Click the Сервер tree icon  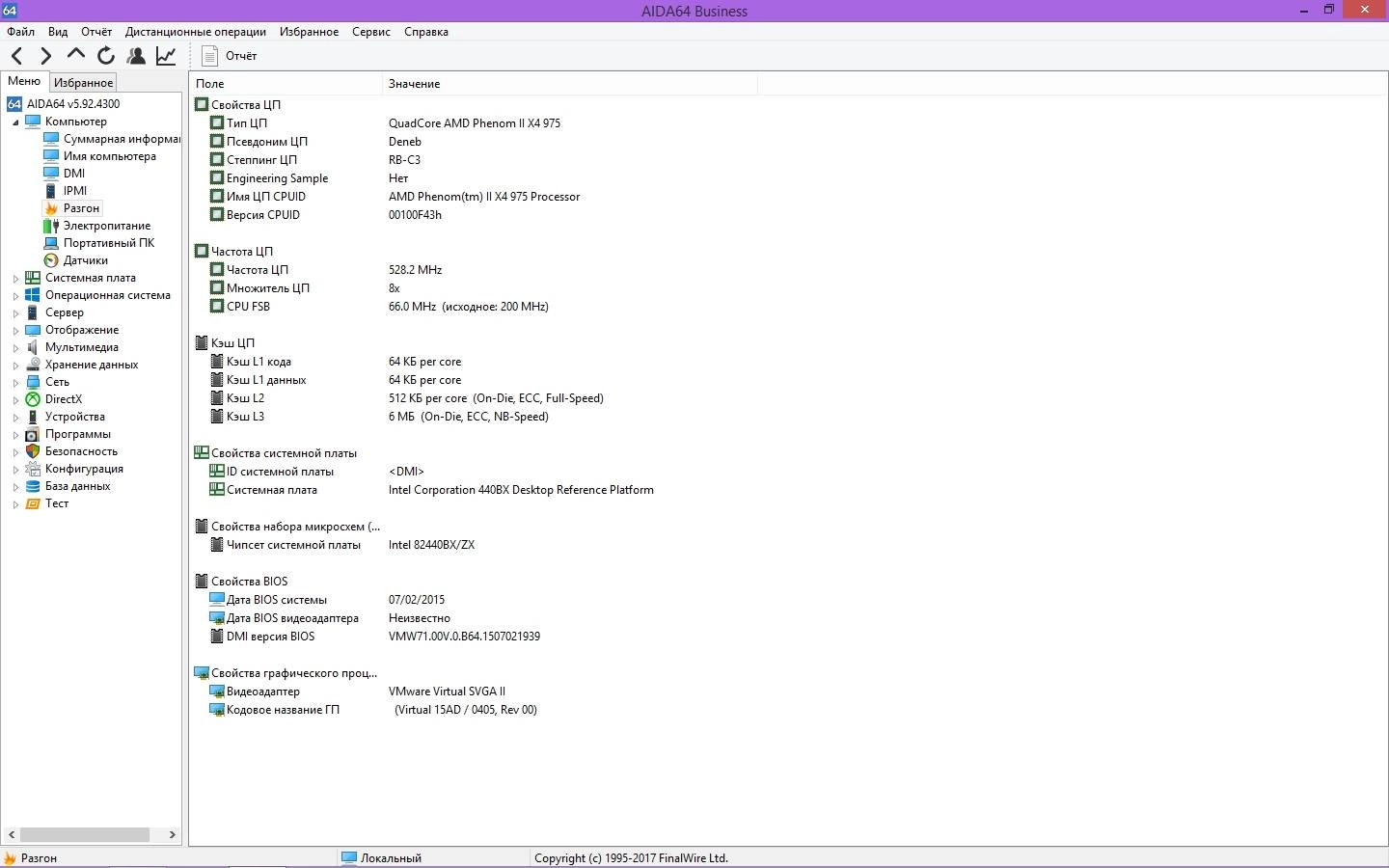(x=33, y=312)
